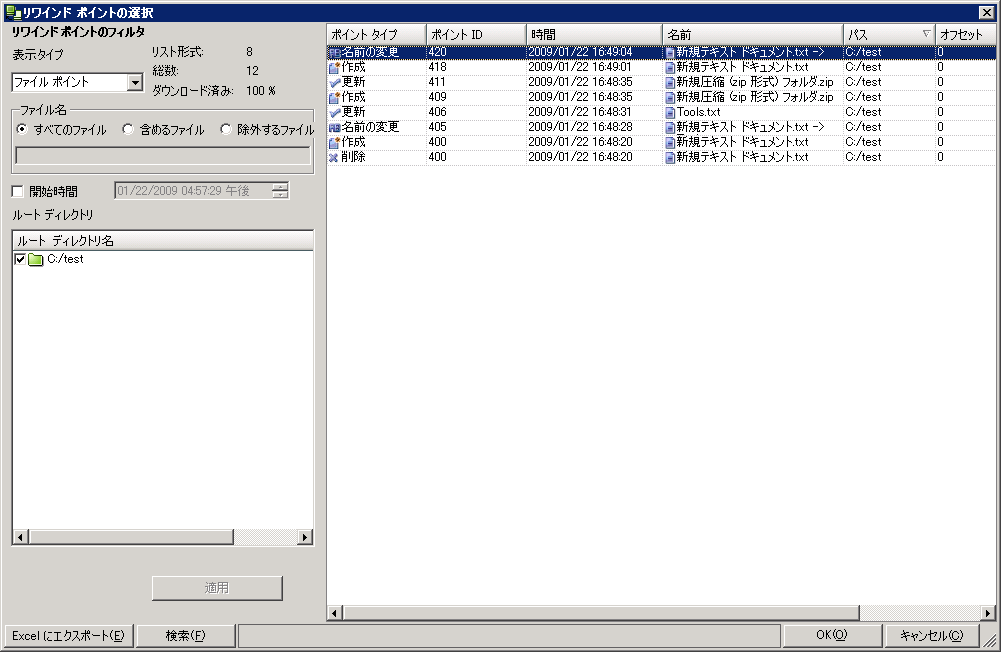Select the 除外するファイル radio button
This screenshot has width=1001, height=652.
(x=225, y=129)
